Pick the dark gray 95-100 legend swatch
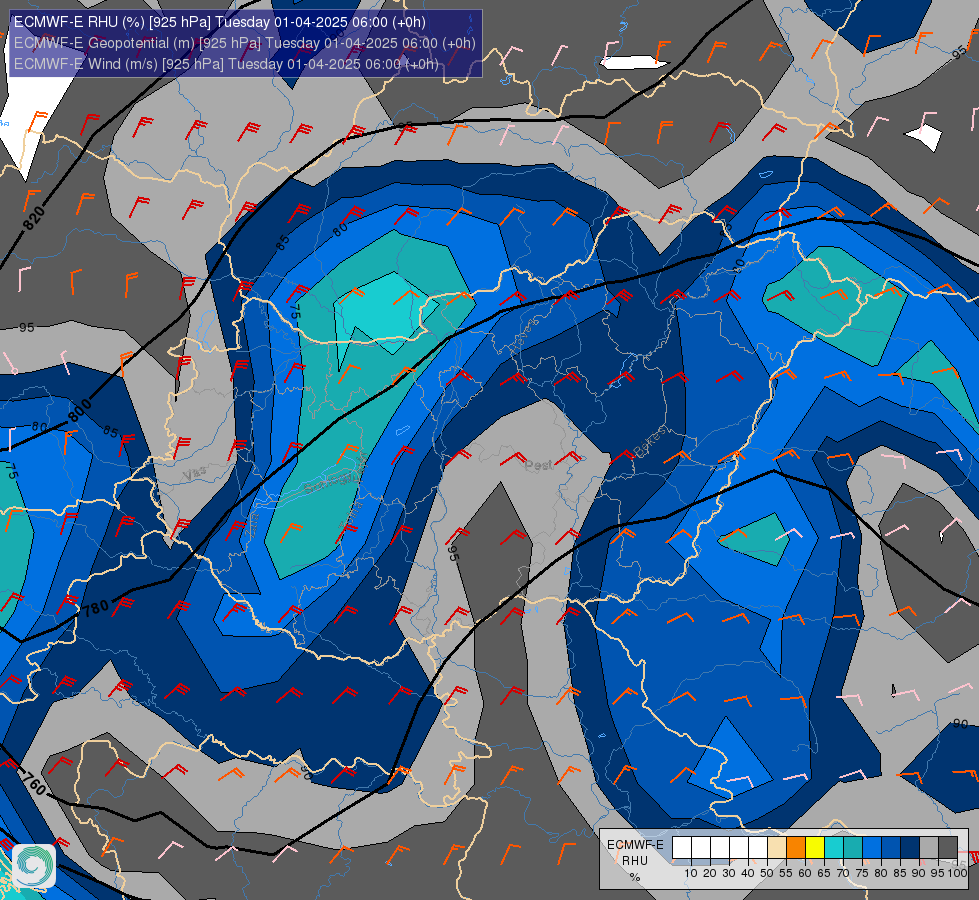The height and width of the screenshot is (900, 979). [948, 847]
